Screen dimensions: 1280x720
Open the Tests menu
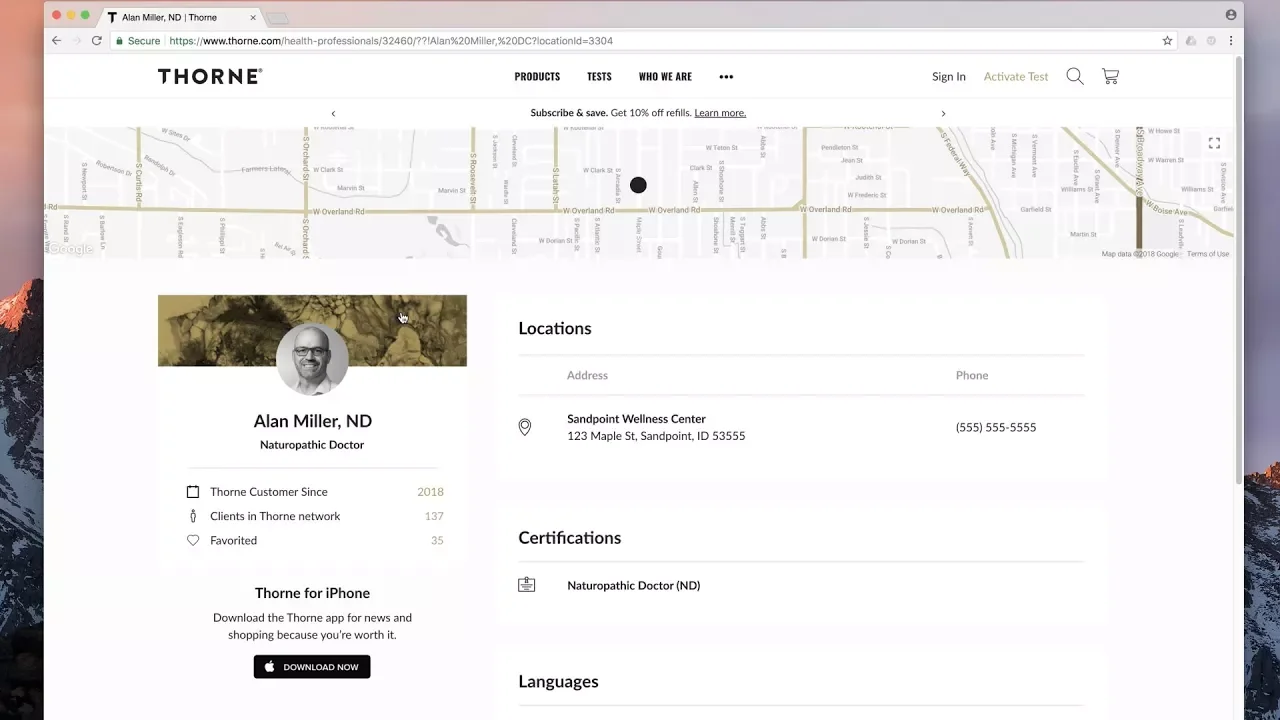(599, 76)
